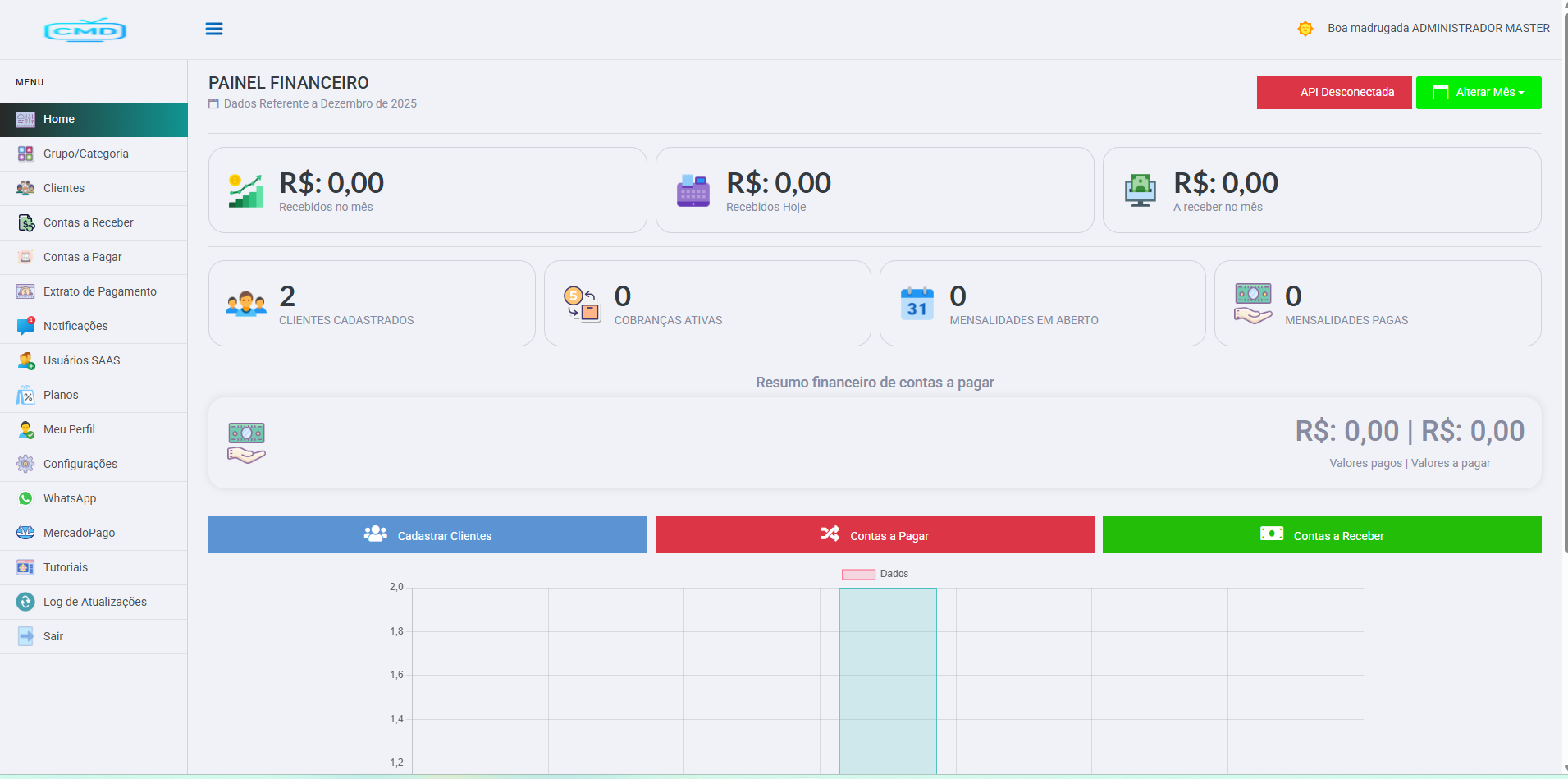Expand the Alterar Mês dropdown
The height and width of the screenshot is (779, 1568).
tap(1478, 93)
